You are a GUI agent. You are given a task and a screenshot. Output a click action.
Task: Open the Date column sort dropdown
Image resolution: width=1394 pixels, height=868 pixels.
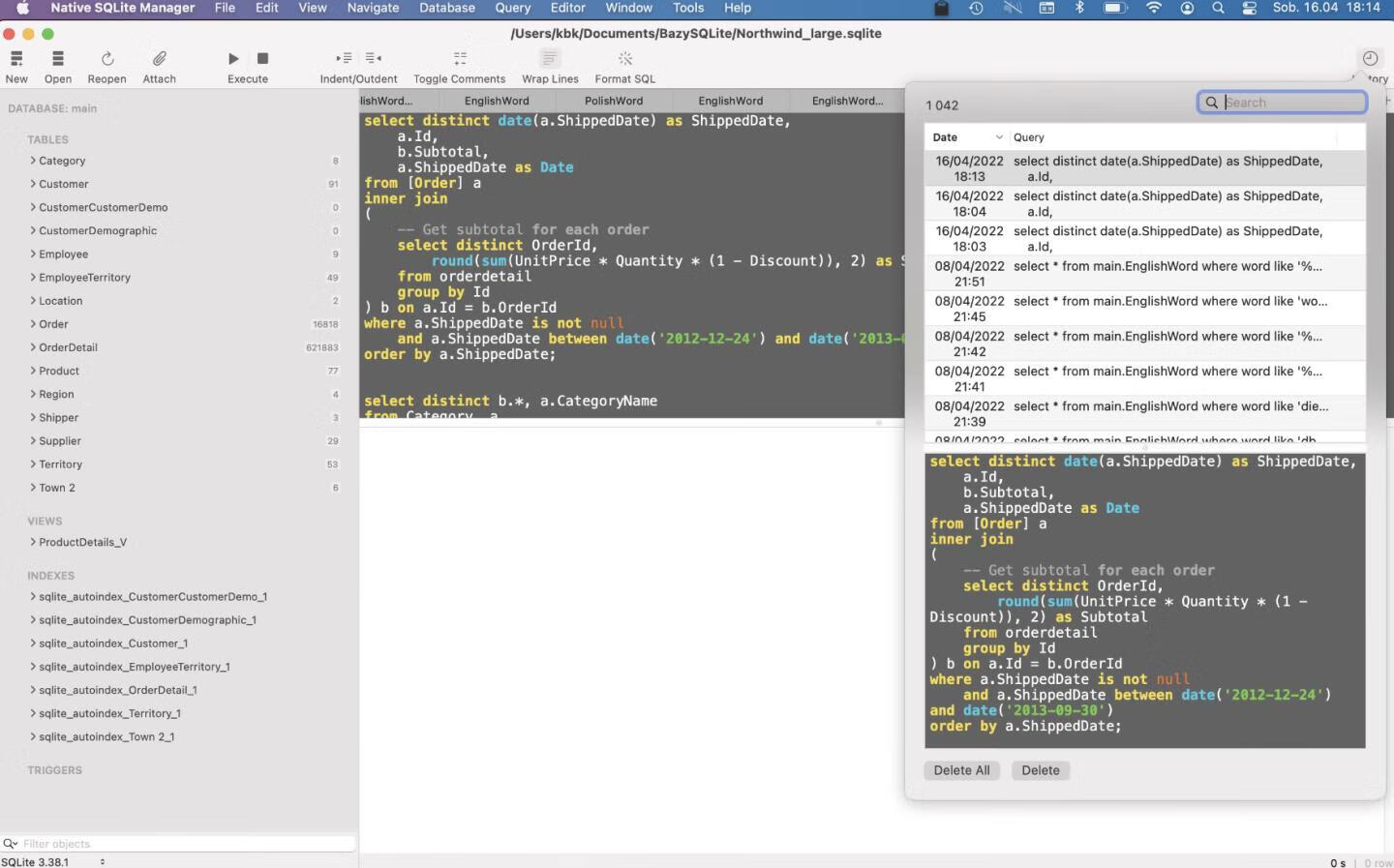tap(999, 137)
